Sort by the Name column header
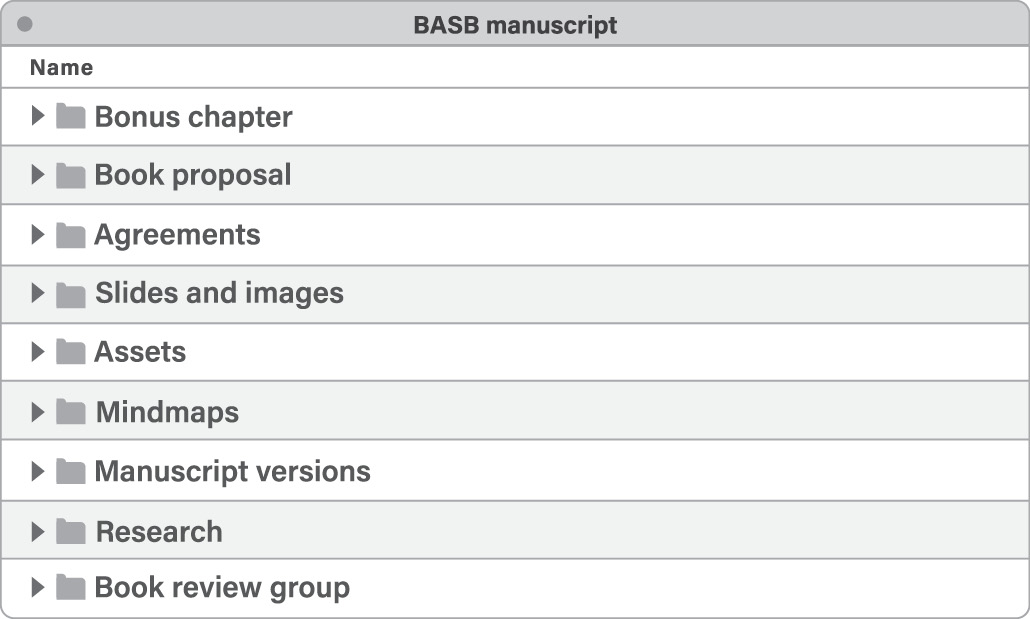Screen dimensions: 1030x619 pos(61,68)
